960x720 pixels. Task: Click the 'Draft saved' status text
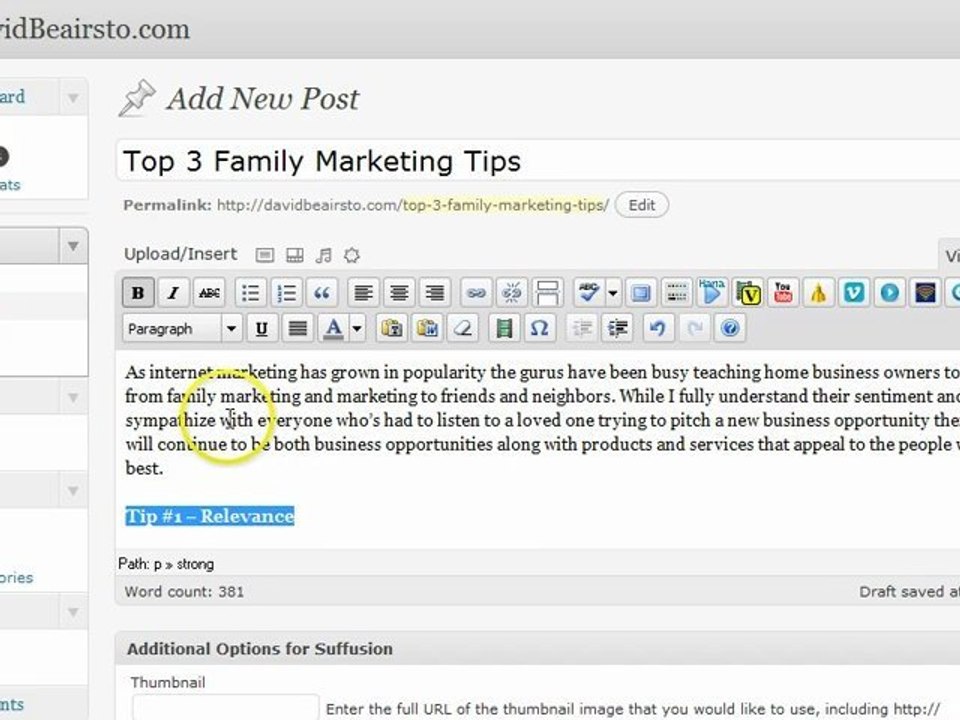(909, 591)
